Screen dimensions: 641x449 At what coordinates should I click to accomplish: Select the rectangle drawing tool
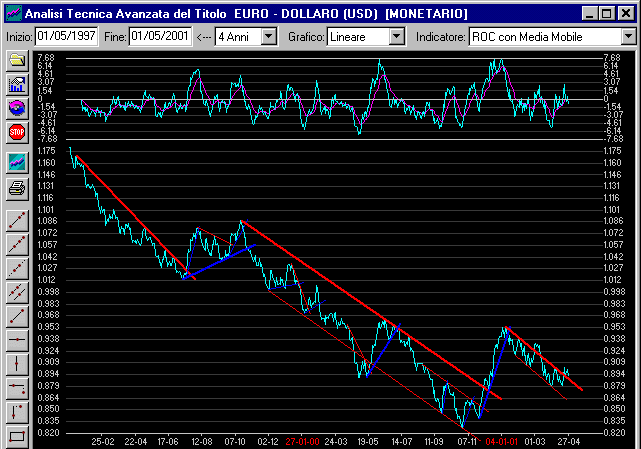point(17,435)
